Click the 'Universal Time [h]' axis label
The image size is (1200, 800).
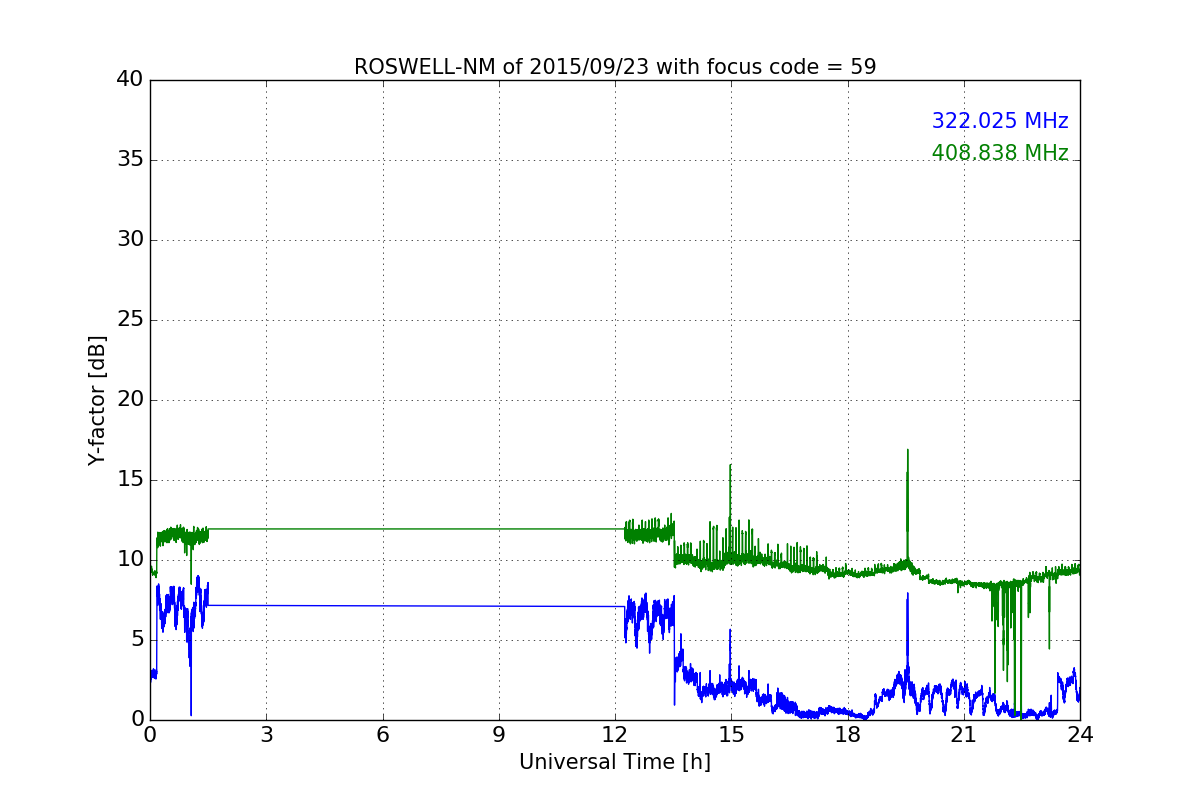tap(615, 762)
